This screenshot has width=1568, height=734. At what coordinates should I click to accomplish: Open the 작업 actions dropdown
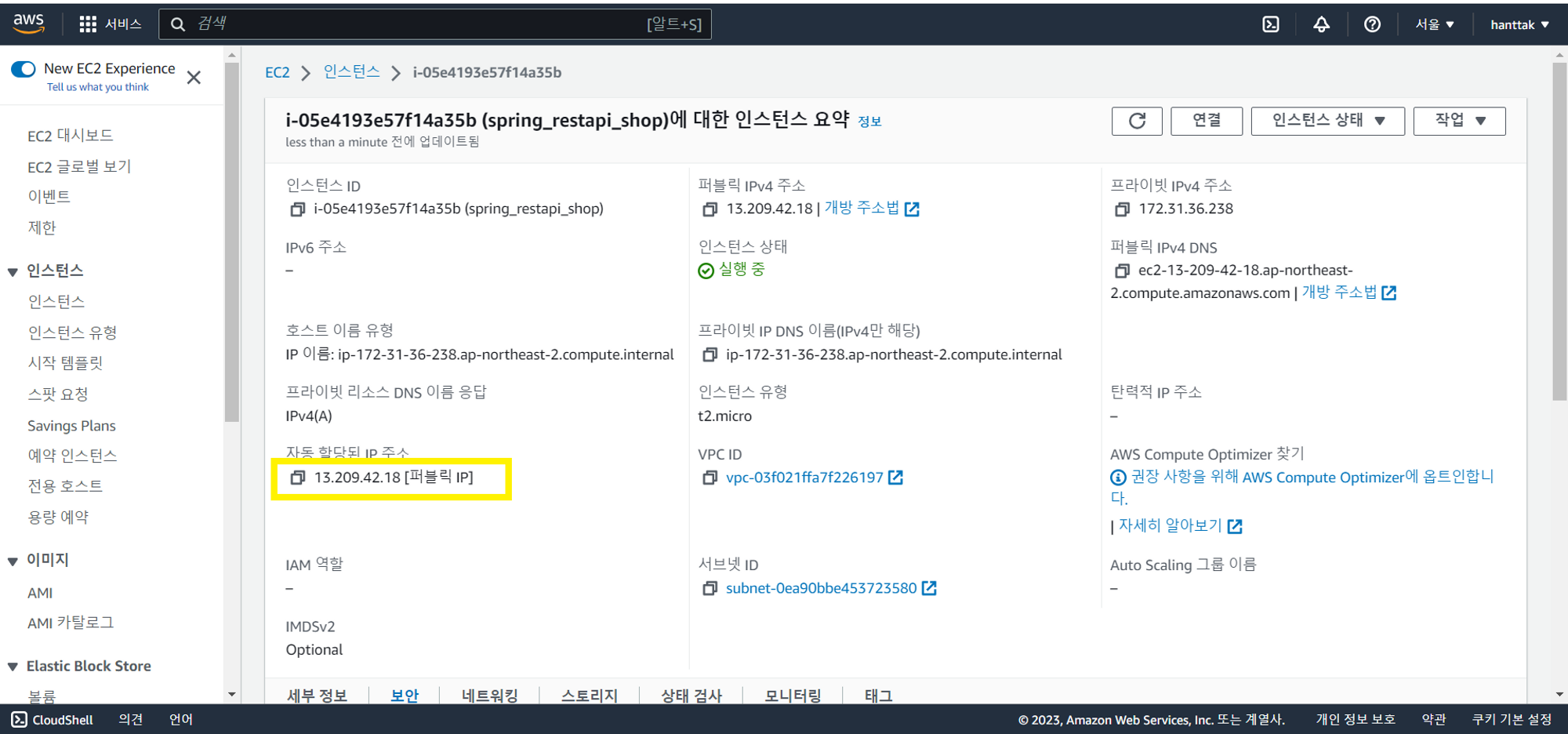1459,121
